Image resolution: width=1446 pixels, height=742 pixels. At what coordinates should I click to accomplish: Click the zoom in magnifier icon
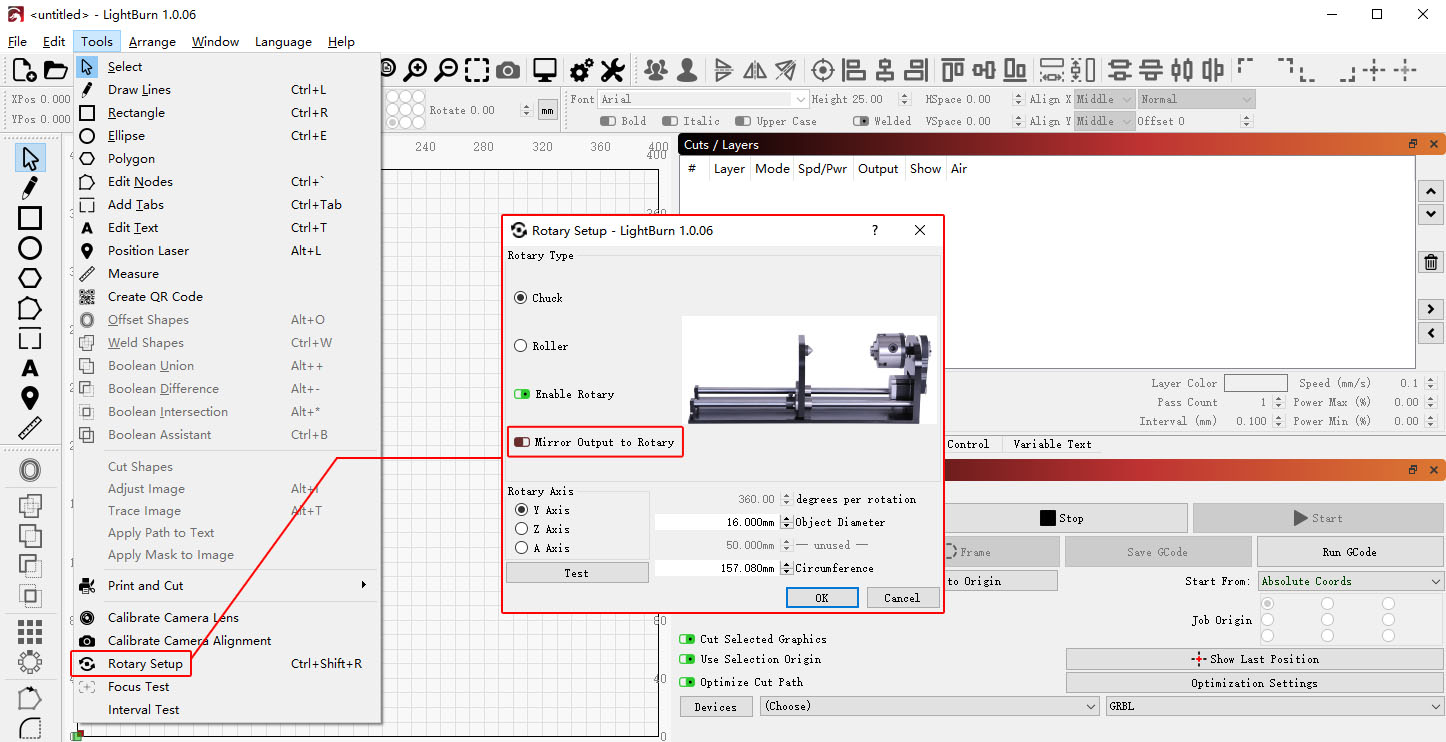(x=415, y=70)
